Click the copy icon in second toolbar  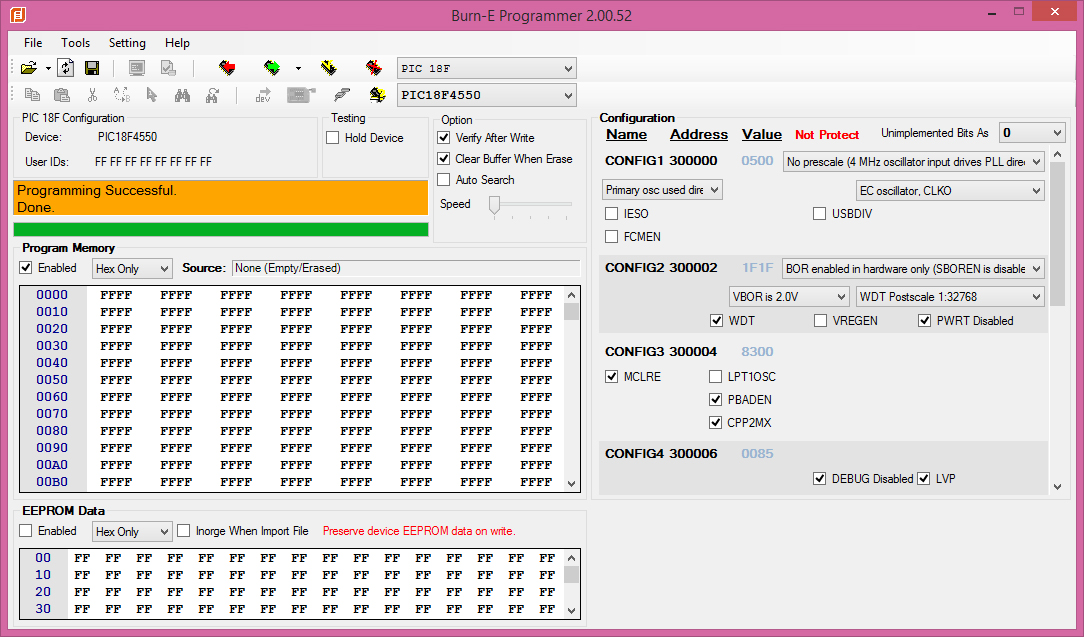pos(32,95)
